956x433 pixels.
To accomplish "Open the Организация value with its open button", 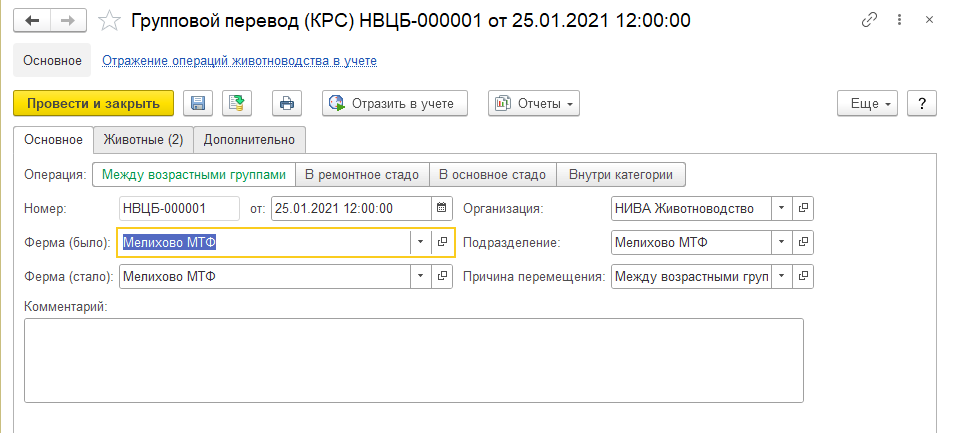I will tap(802, 208).
